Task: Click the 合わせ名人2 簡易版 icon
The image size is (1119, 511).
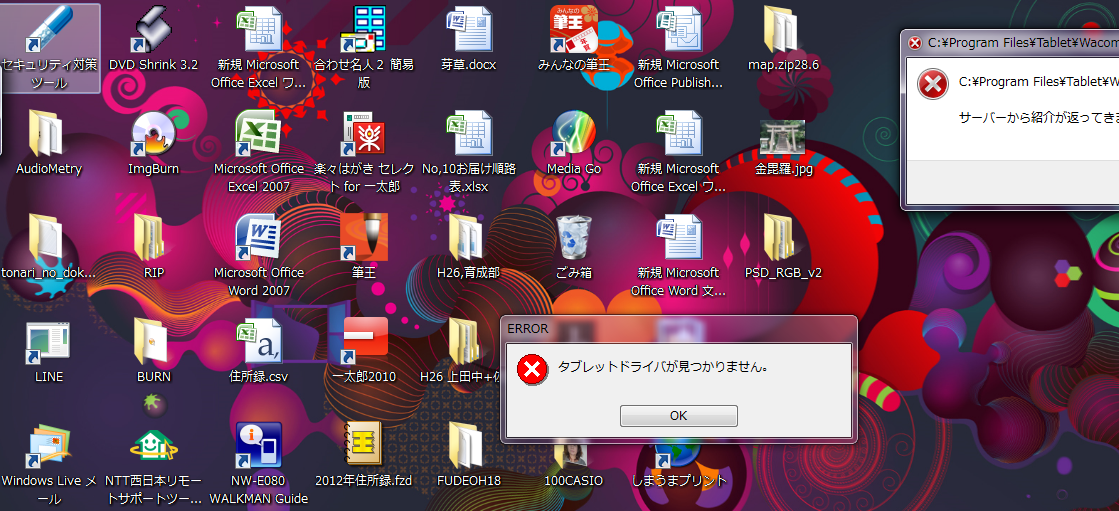Action: [364, 46]
